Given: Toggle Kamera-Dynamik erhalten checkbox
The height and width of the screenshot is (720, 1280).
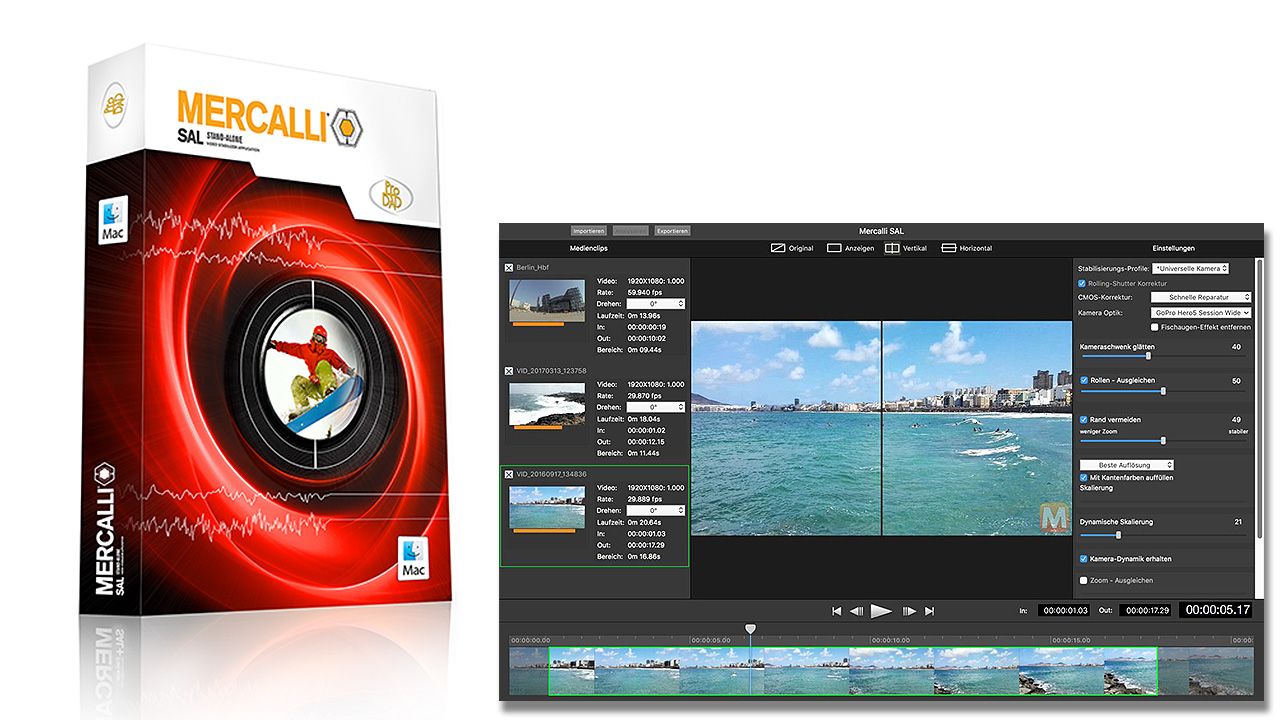Looking at the screenshot, I should (1084, 559).
